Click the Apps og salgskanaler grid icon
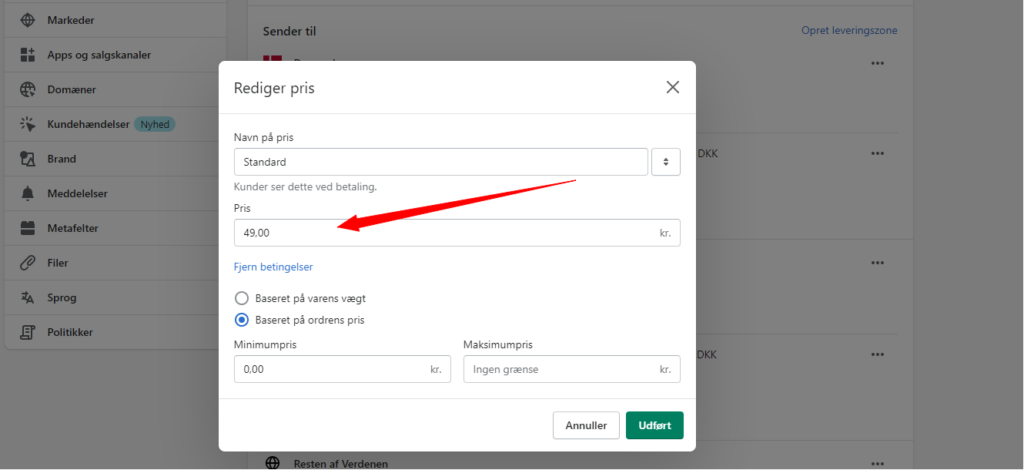 pos(27,55)
